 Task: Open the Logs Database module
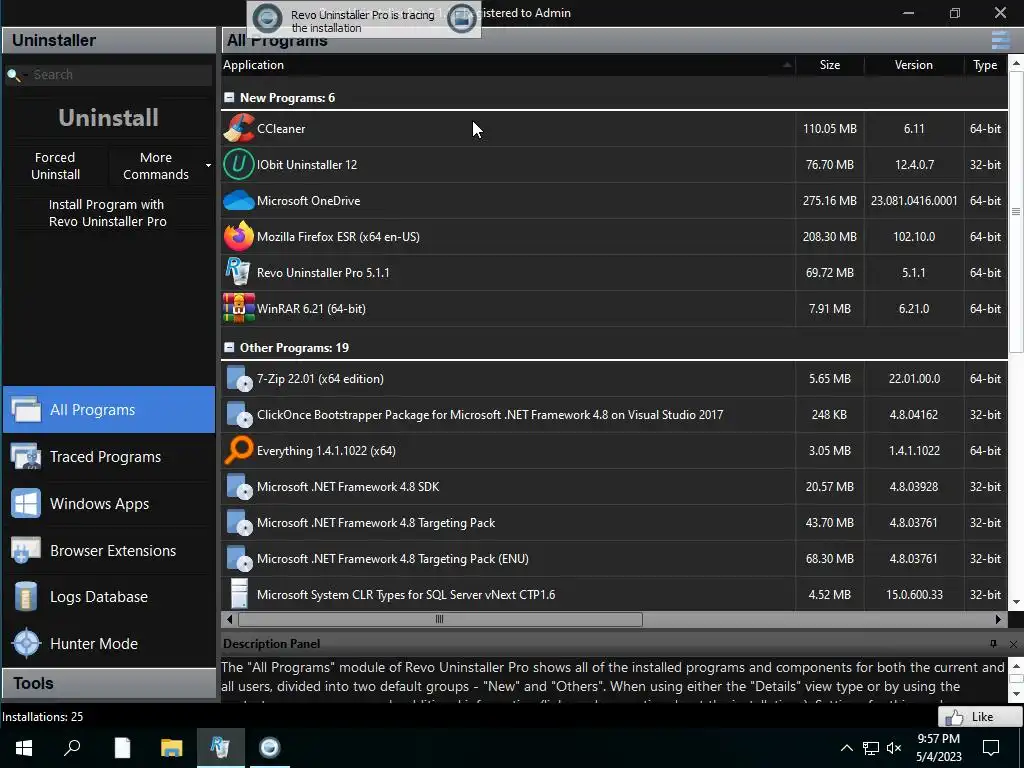pos(109,597)
